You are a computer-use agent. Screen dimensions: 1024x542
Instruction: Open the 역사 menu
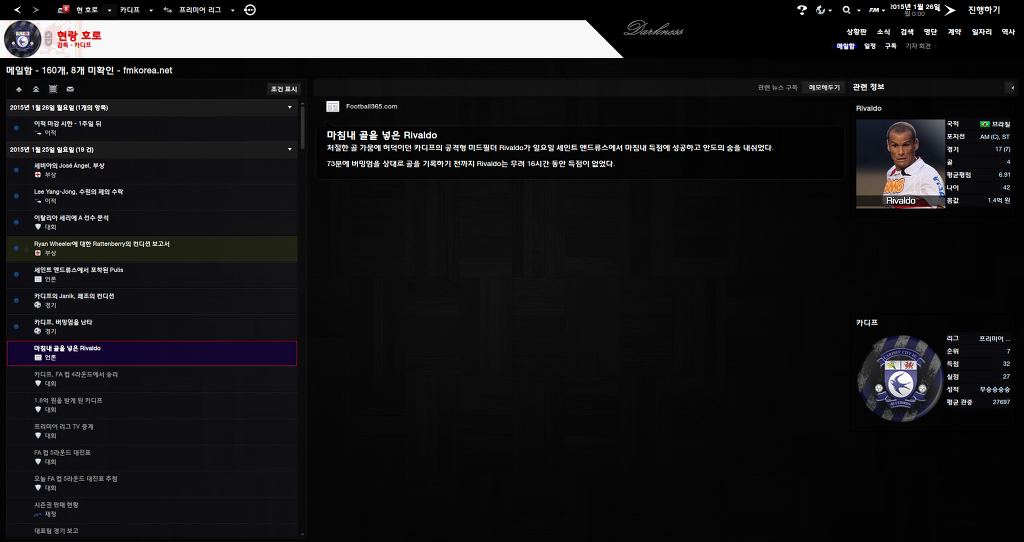[x=1008, y=31]
